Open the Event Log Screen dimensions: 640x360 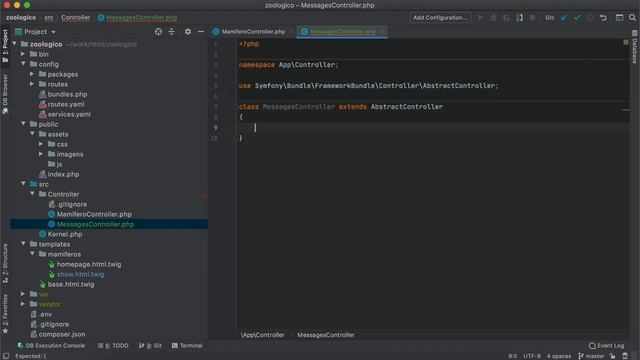(x=606, y=346)
